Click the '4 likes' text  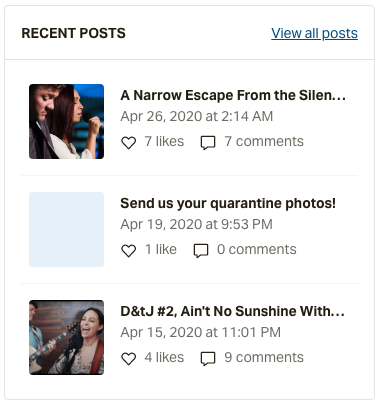click(x=164, y=358)
